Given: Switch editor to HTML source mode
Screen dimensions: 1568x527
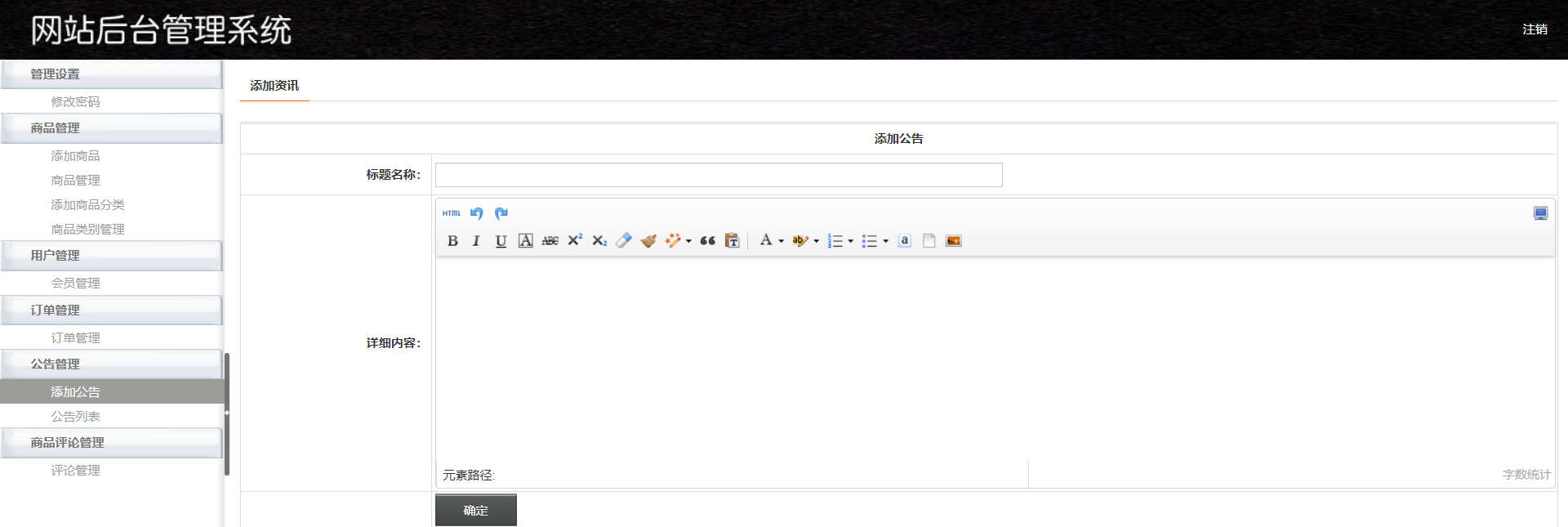Looking at the screenshot, I should pos(452,213).
